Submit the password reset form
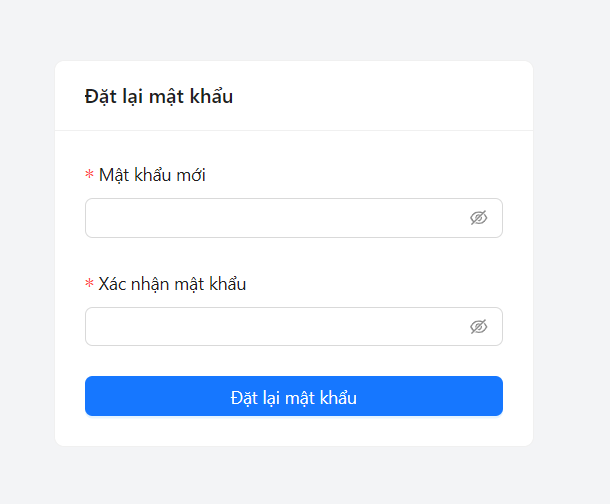Image resolution: width=610 pixels, height=504 pixels. (293, 397)
